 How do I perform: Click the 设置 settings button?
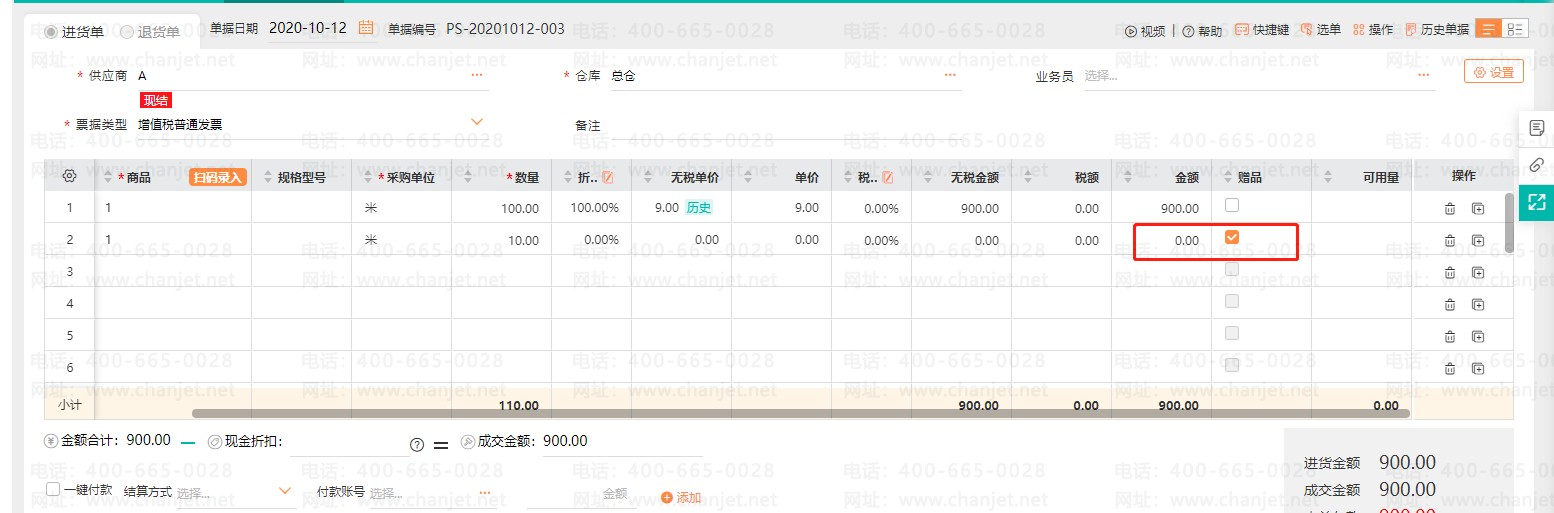(1494, 72)
